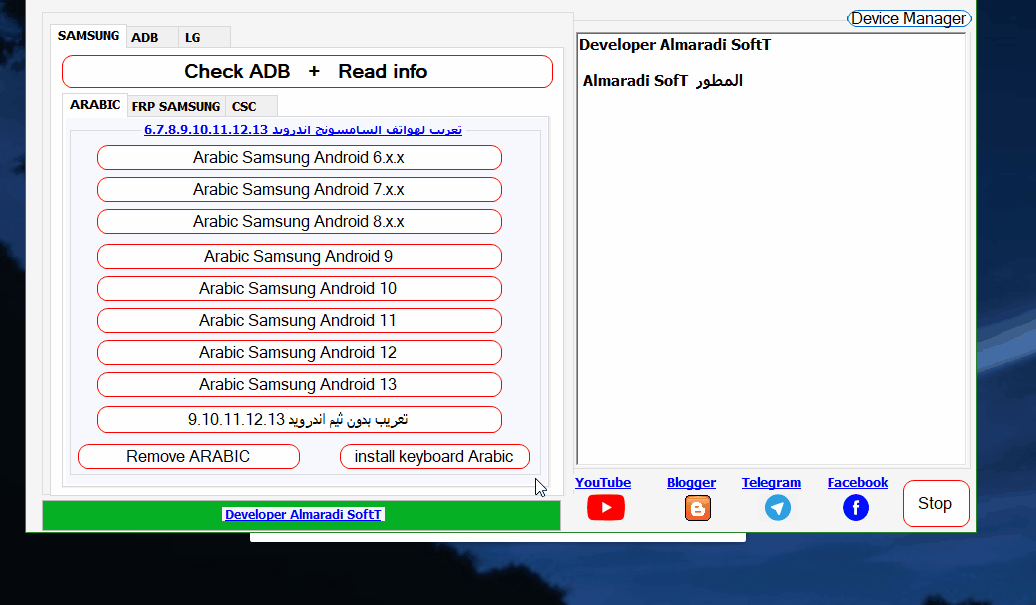Click the 'Almaradi SofT' Arabic log line
This screenshot has width=1036, height=605.
coord(663,81)
